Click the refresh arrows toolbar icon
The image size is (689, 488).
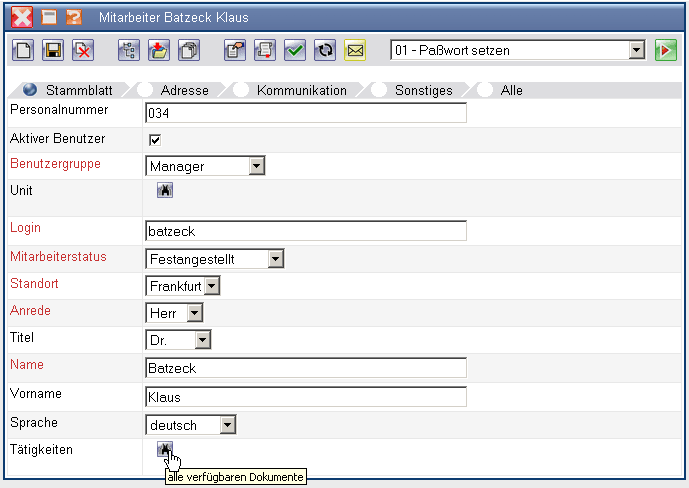point(324,50)
